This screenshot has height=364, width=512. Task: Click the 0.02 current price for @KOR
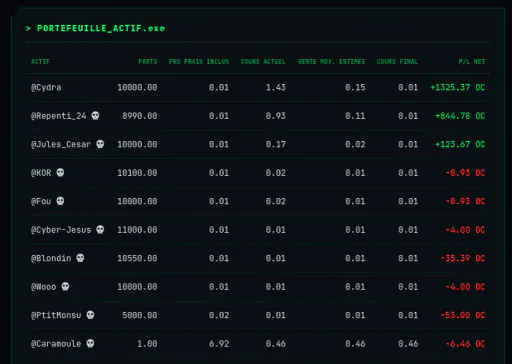point(276,173)
